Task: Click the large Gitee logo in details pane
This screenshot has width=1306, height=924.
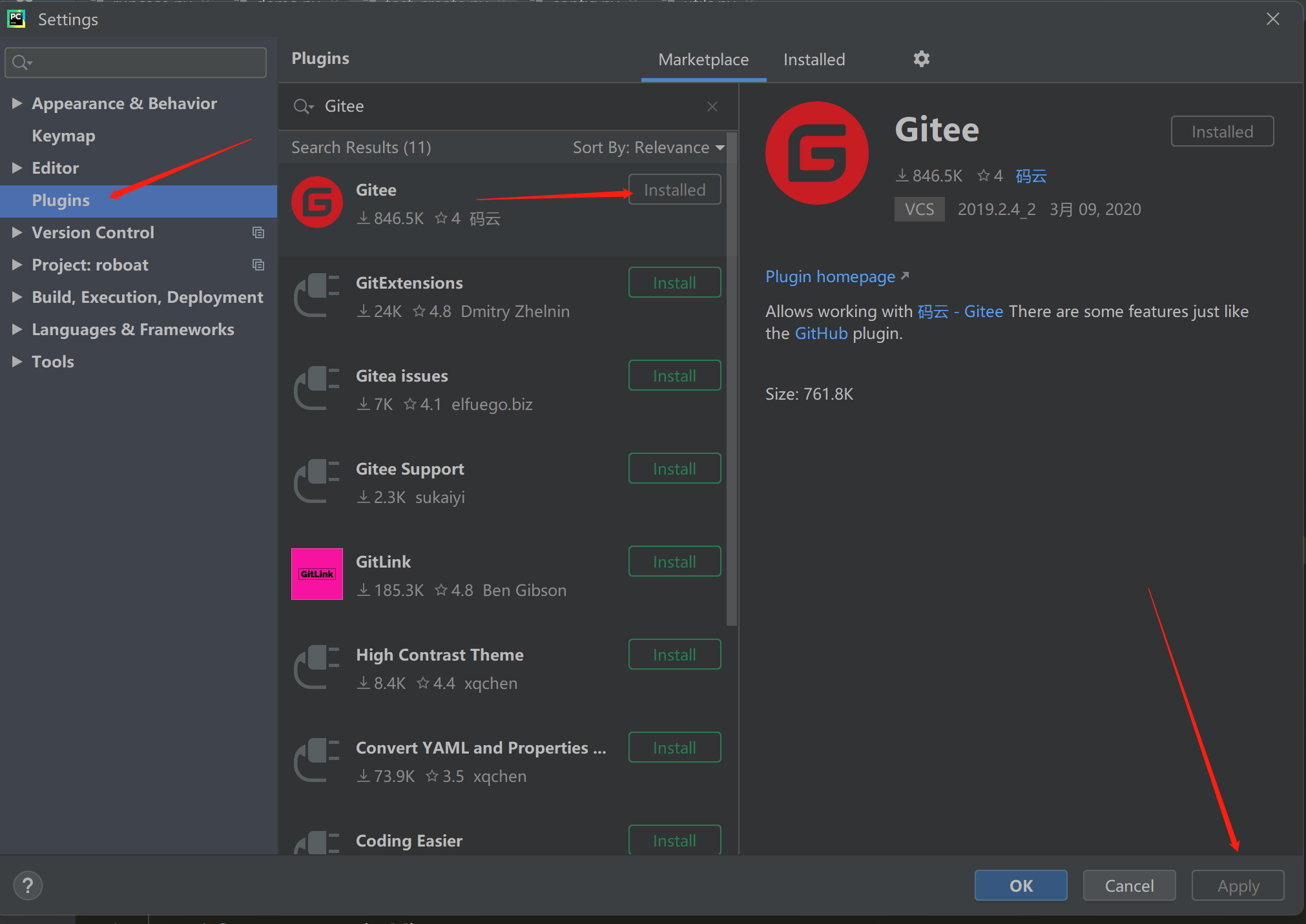Action: [x=816, y=153]
